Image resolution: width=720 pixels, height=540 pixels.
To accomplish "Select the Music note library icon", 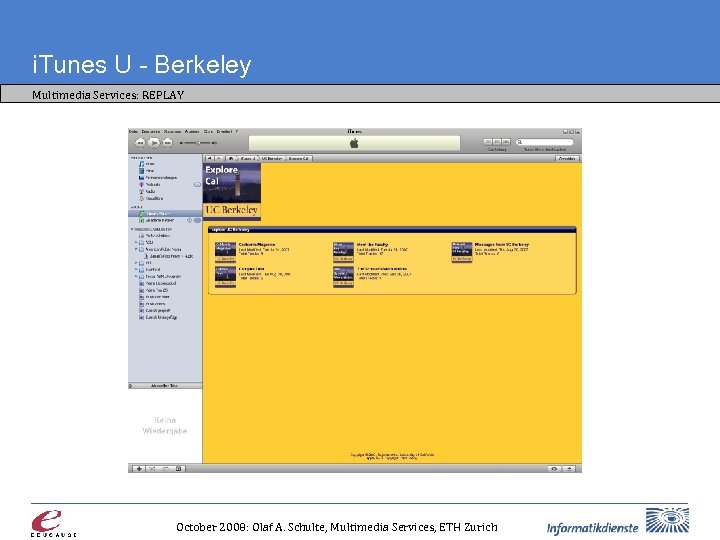I will tap(141, 164).
